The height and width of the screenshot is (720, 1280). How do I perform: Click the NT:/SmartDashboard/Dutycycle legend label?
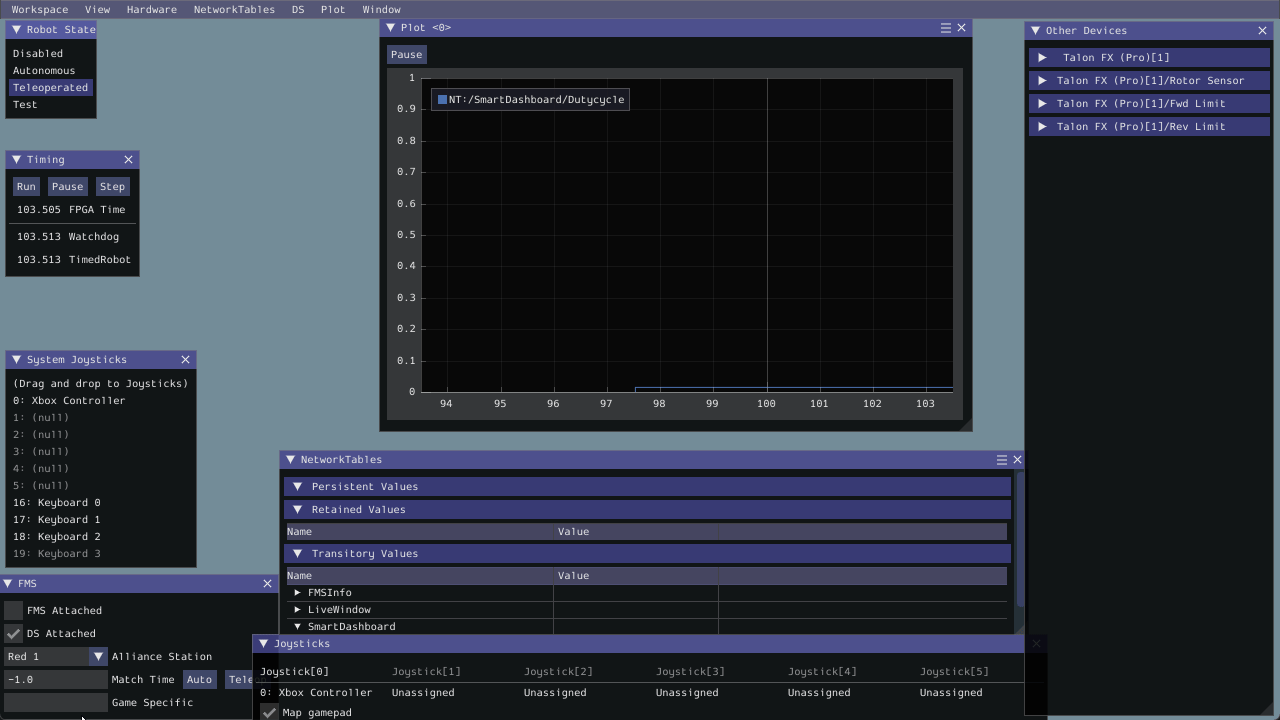tap(536, 99)
